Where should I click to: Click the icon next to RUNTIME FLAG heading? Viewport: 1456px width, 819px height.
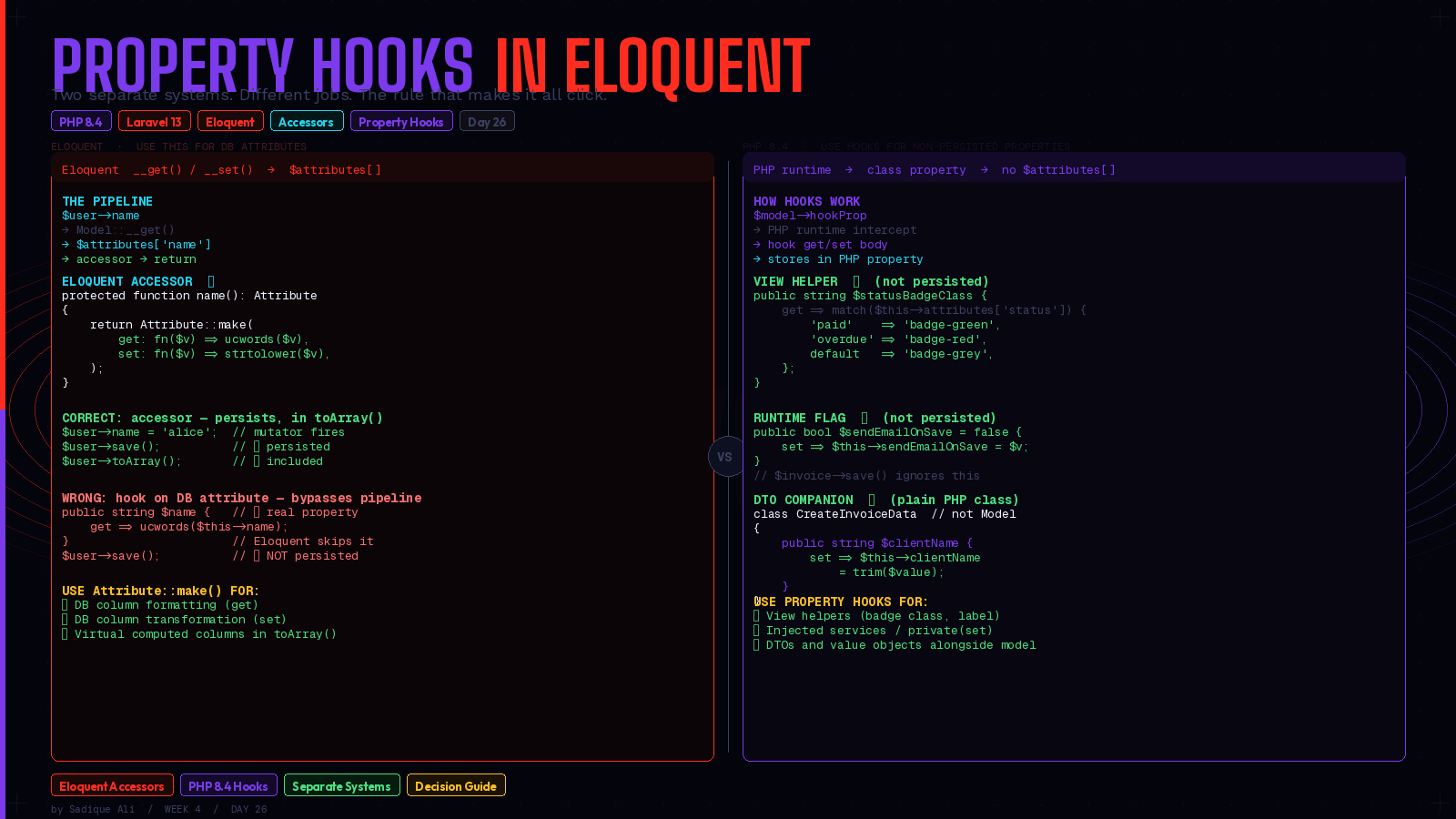click(866, 418)
